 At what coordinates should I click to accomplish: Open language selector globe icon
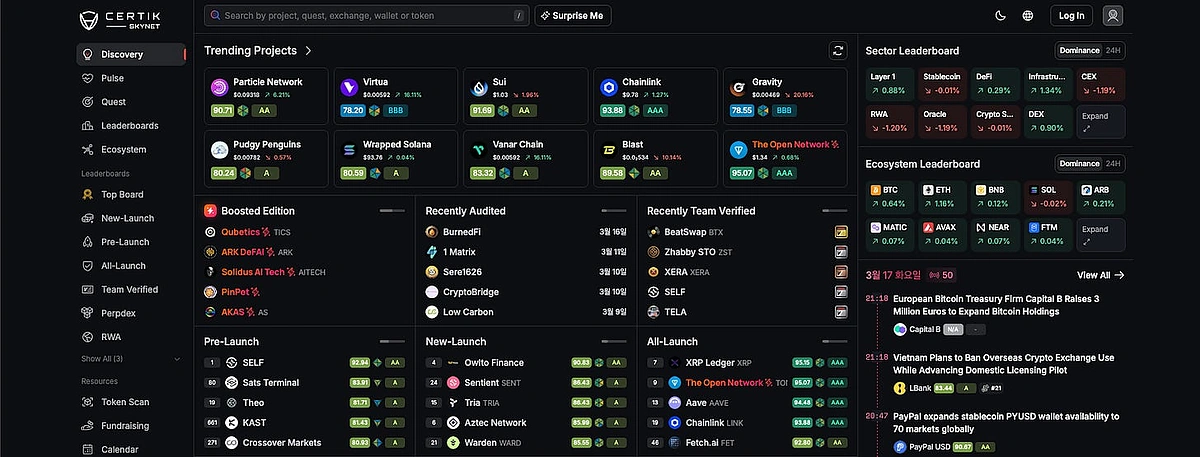1028,16
